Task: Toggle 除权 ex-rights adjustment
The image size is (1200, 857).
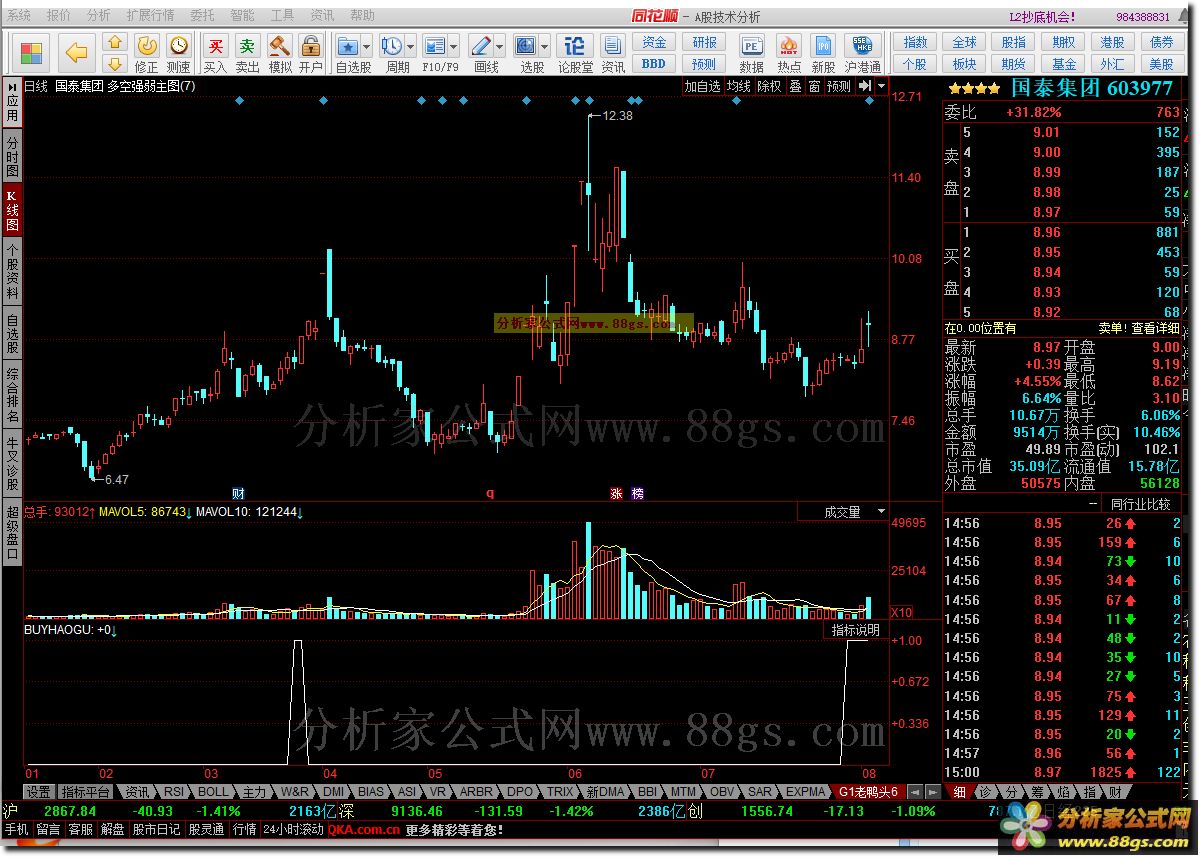Action: point(769,87)
